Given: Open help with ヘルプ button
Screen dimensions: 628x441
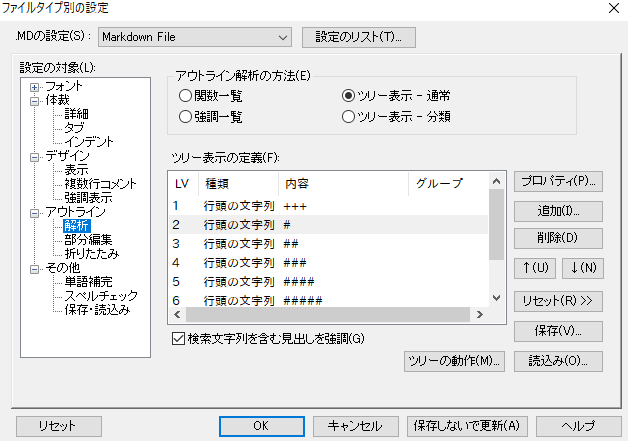Looking at the screenshot, I should pos(579,426).
